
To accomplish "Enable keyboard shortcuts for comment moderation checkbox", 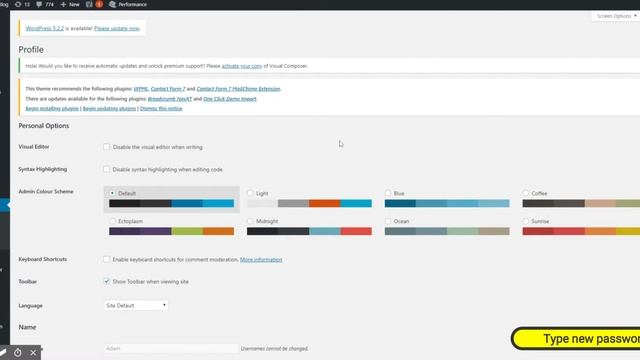I will [107, 259].
